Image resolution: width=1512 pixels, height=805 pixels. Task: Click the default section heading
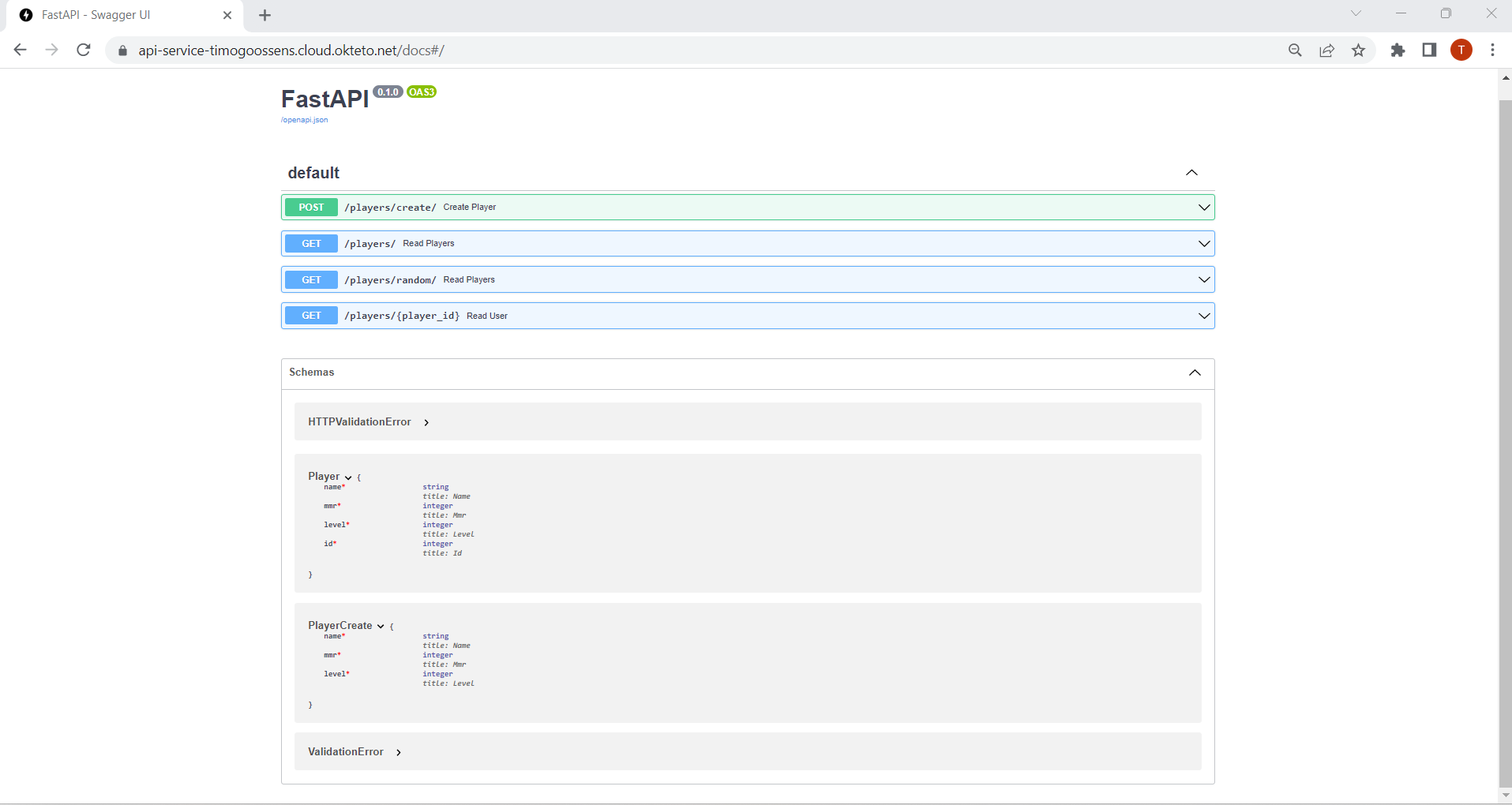[x=313, y=173]
